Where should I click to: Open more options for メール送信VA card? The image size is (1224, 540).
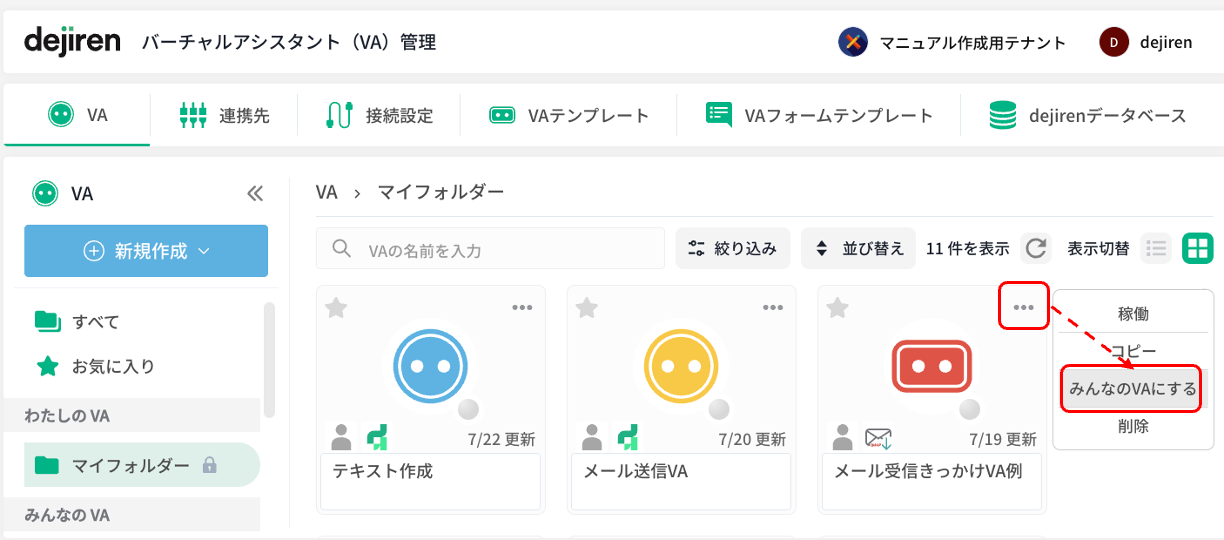tap(773, 307)
